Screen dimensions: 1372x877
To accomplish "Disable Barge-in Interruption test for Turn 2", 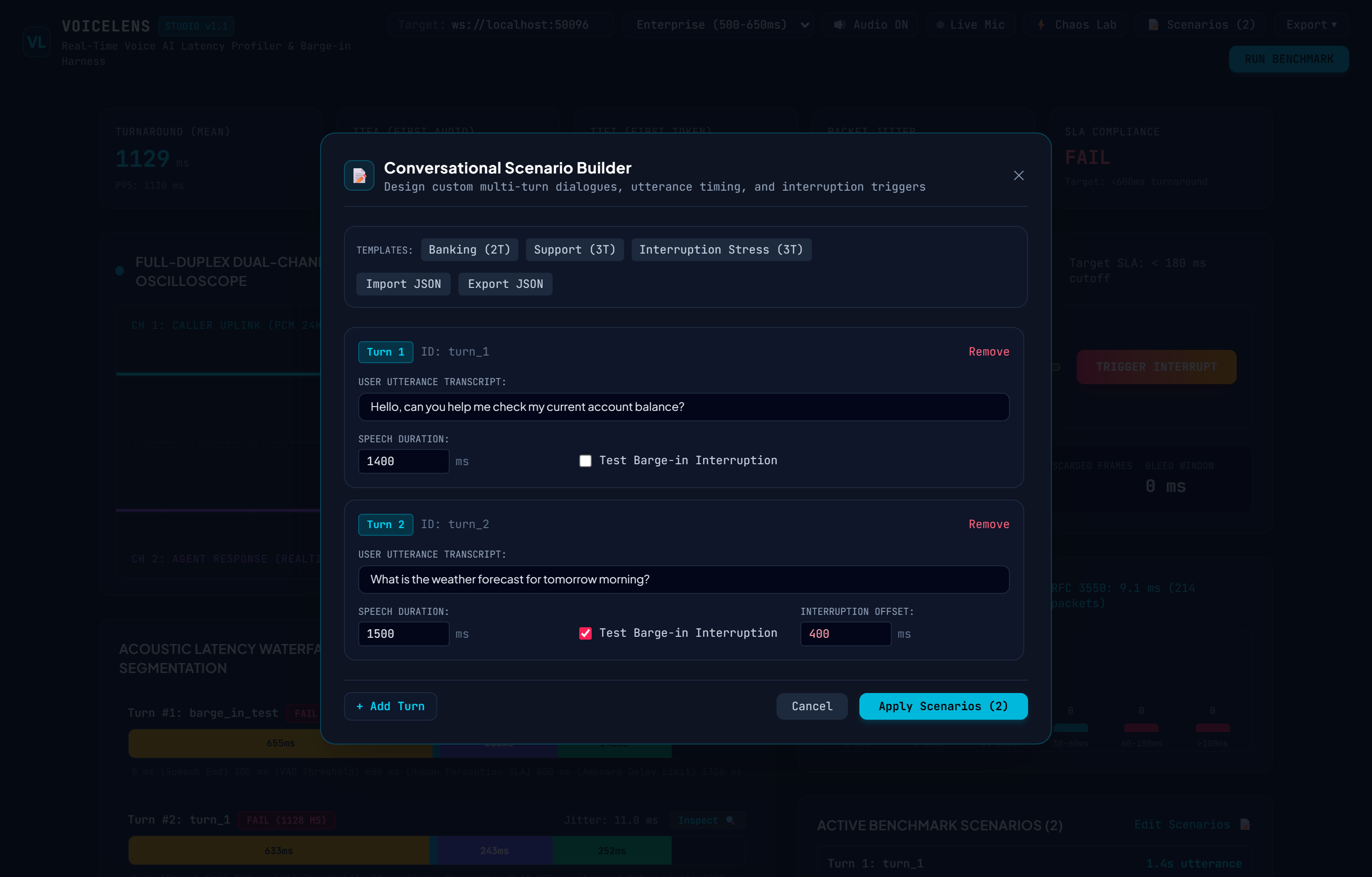I will point(585,633).
